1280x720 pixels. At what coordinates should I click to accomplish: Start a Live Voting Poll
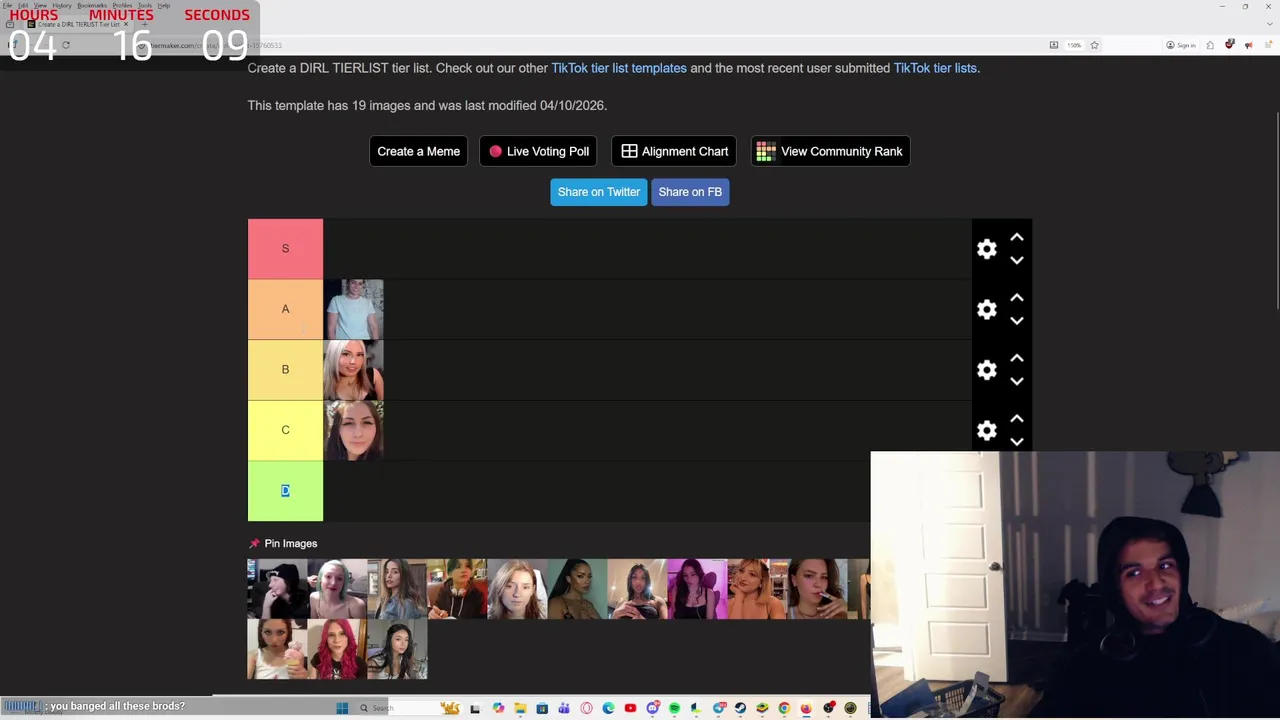click(x=538, y=151)
